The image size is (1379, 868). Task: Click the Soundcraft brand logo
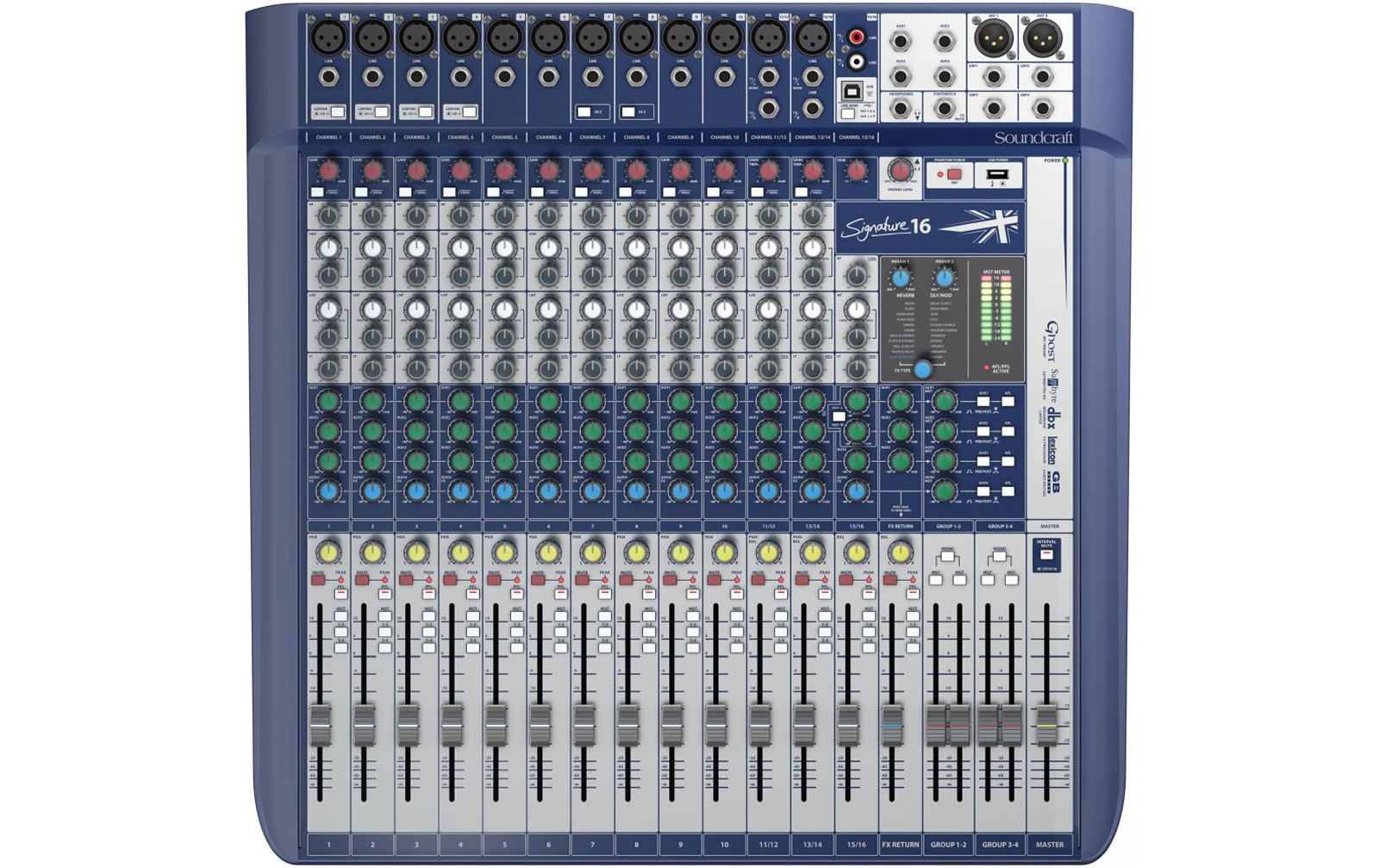(x=1033, y=138)
